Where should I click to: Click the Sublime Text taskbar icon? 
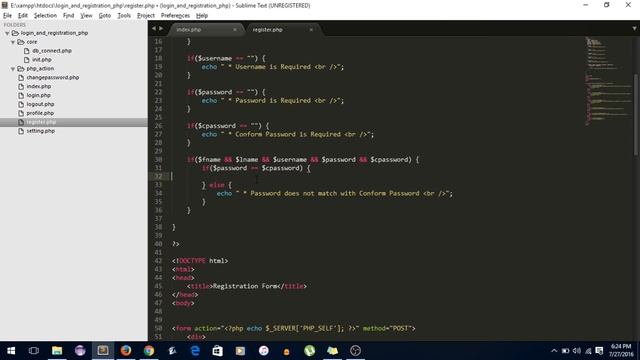pyautogui.click(x=103, y=351)
